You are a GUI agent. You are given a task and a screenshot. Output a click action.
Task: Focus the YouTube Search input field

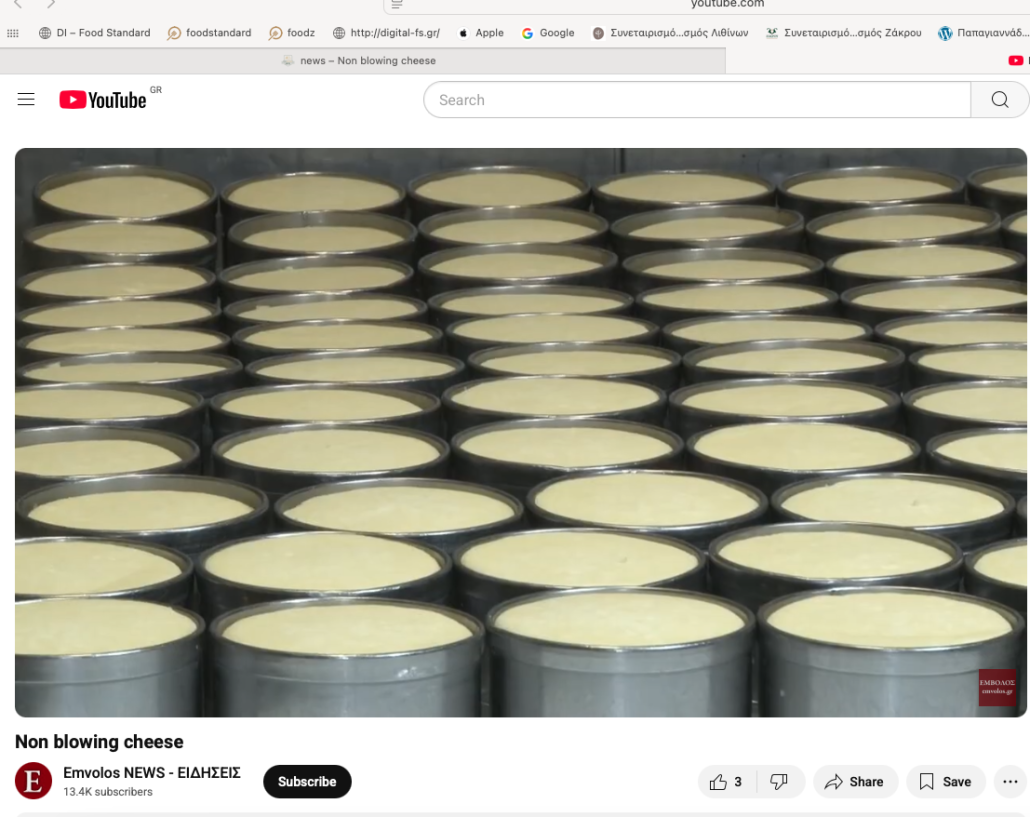coord(697,100)
